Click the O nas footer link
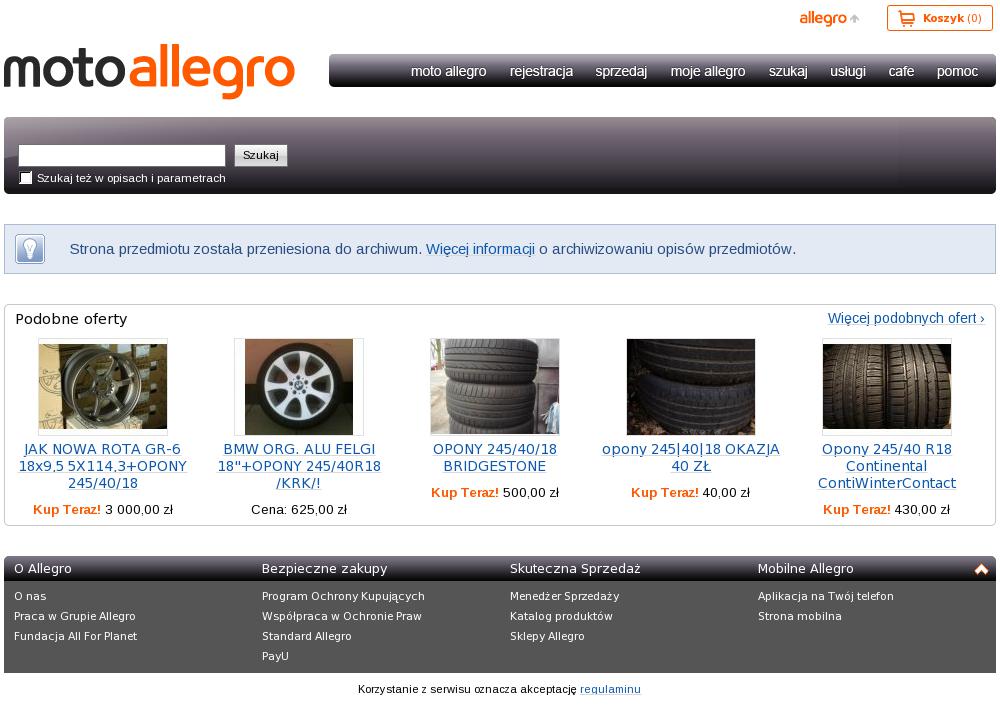 30,596
